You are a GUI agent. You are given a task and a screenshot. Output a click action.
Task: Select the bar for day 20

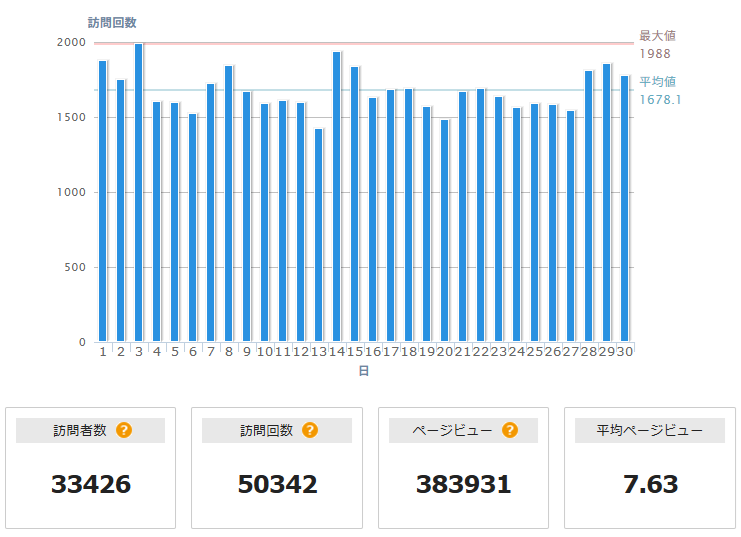(x=444, y=230)
